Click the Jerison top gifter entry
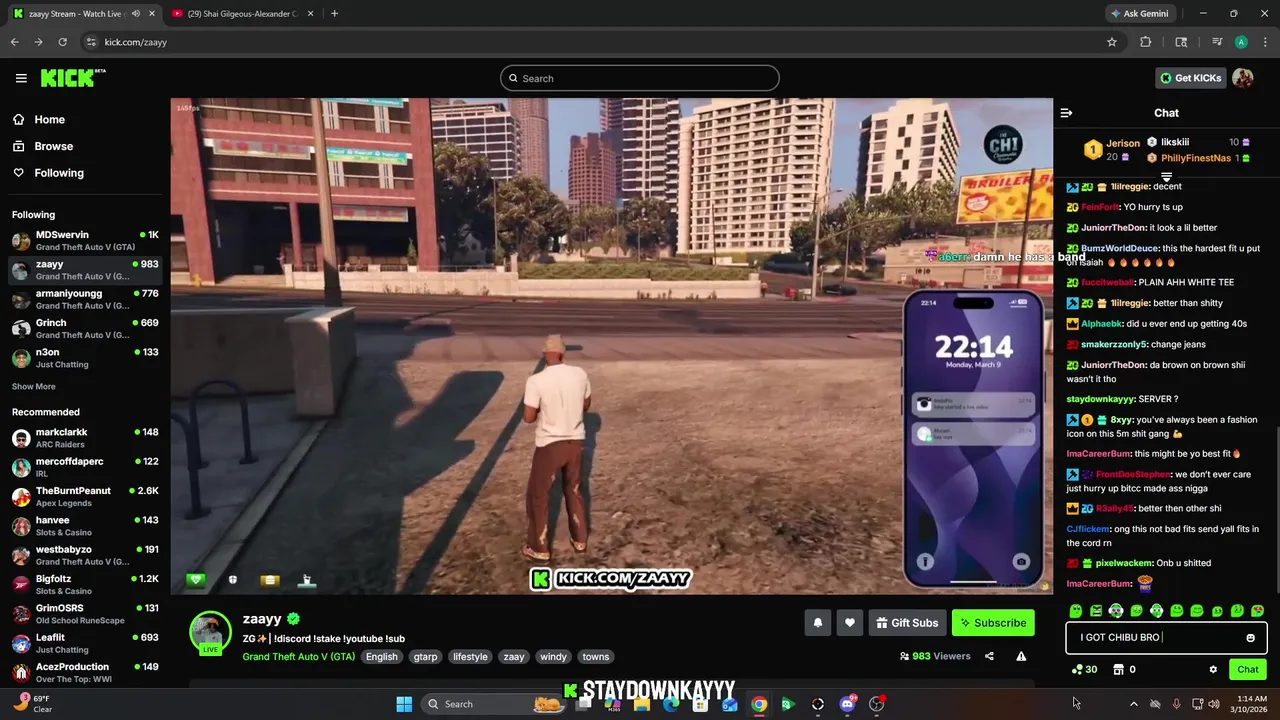This screenshot has width=1280, height=720. [x=1111, y=150]
